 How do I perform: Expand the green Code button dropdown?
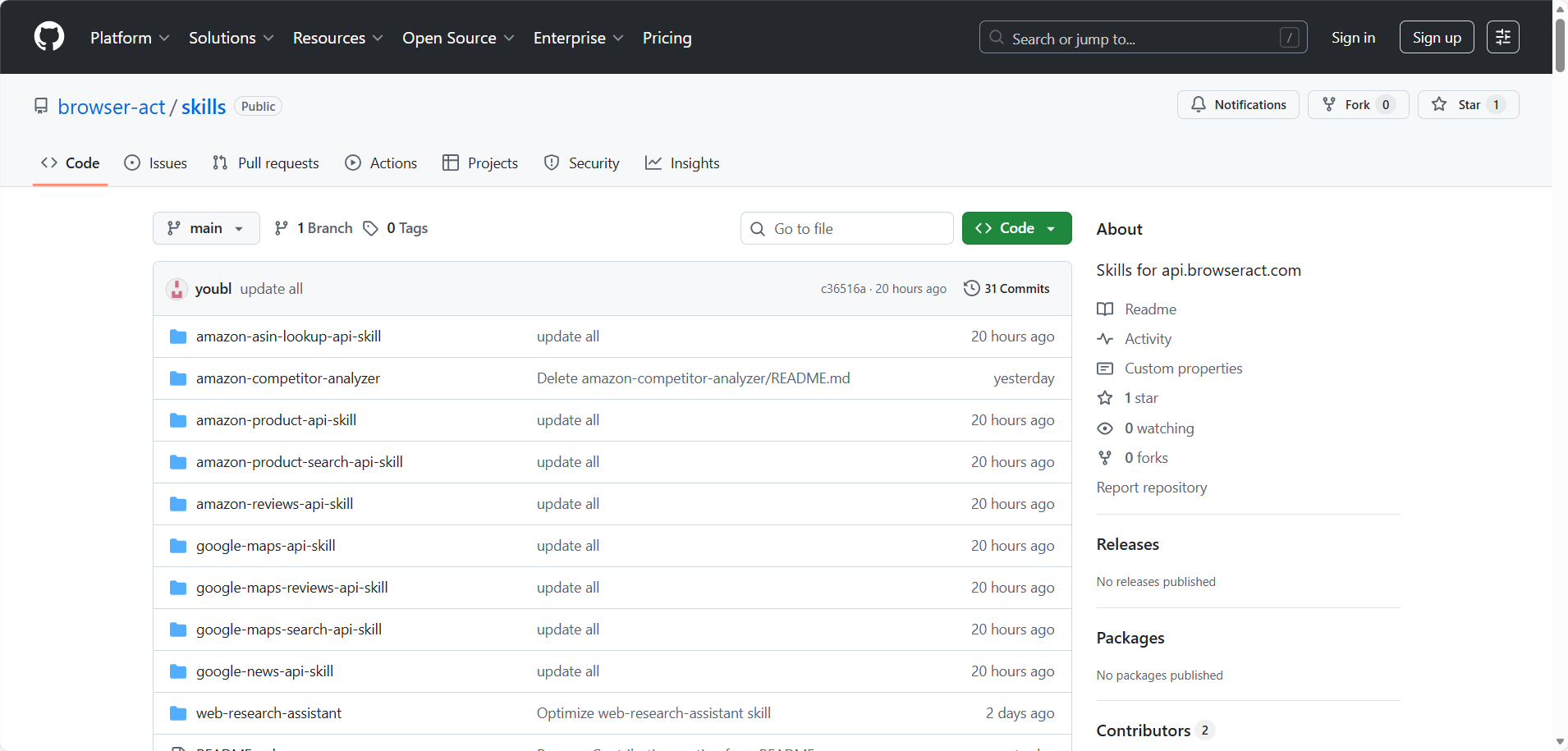coord(1052,227)
